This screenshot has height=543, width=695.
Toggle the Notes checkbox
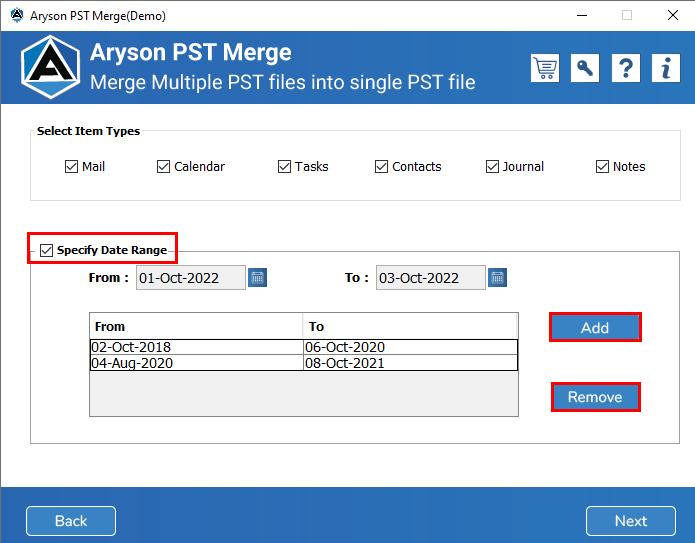coord(602,167)
